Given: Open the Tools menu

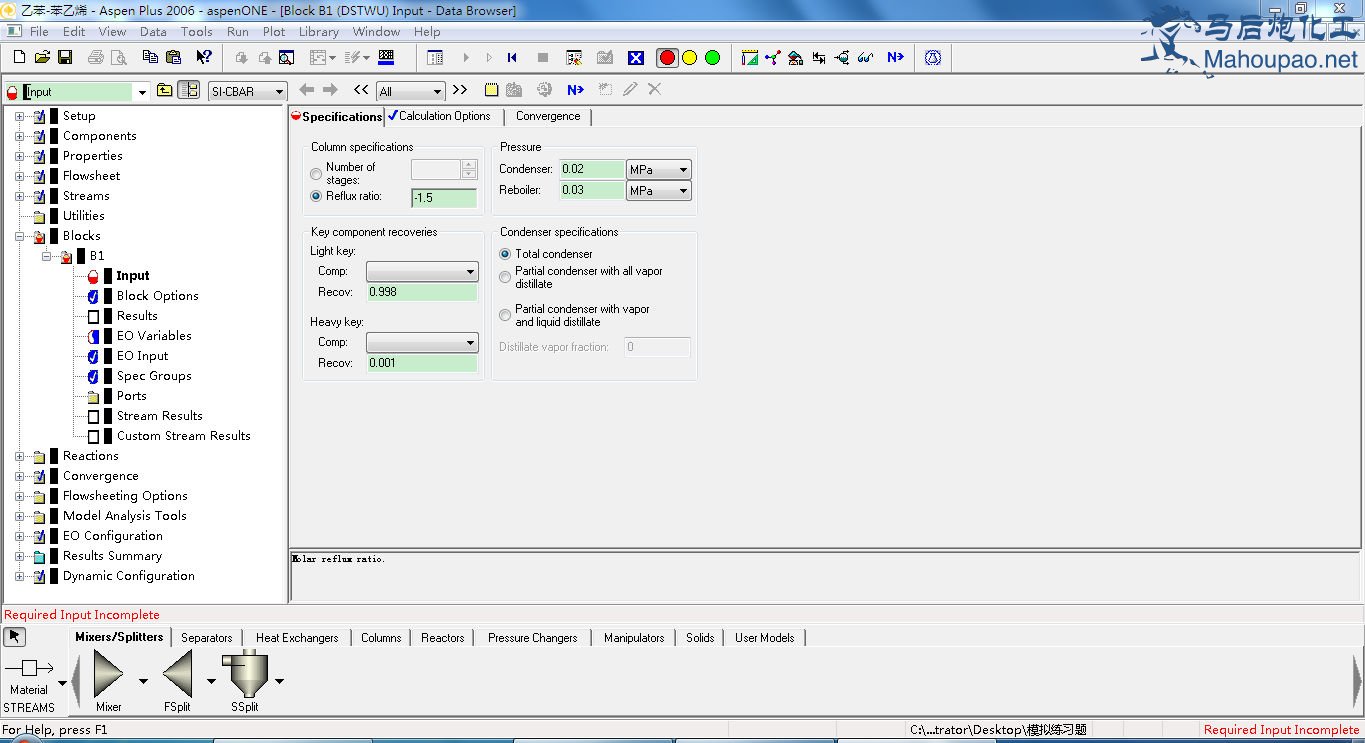Looking at the screenshot, I should click(x=196, y=31).
